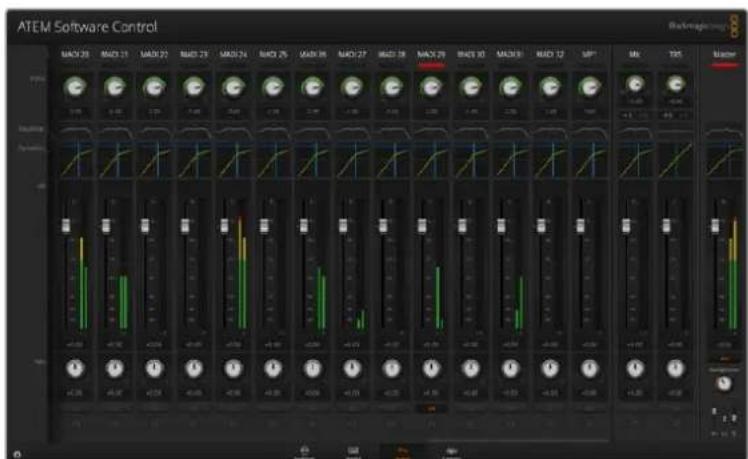Click MADI 20 fader handle
Image resolution: width=748 pixels, height=459 pixels.
(66, 225)
